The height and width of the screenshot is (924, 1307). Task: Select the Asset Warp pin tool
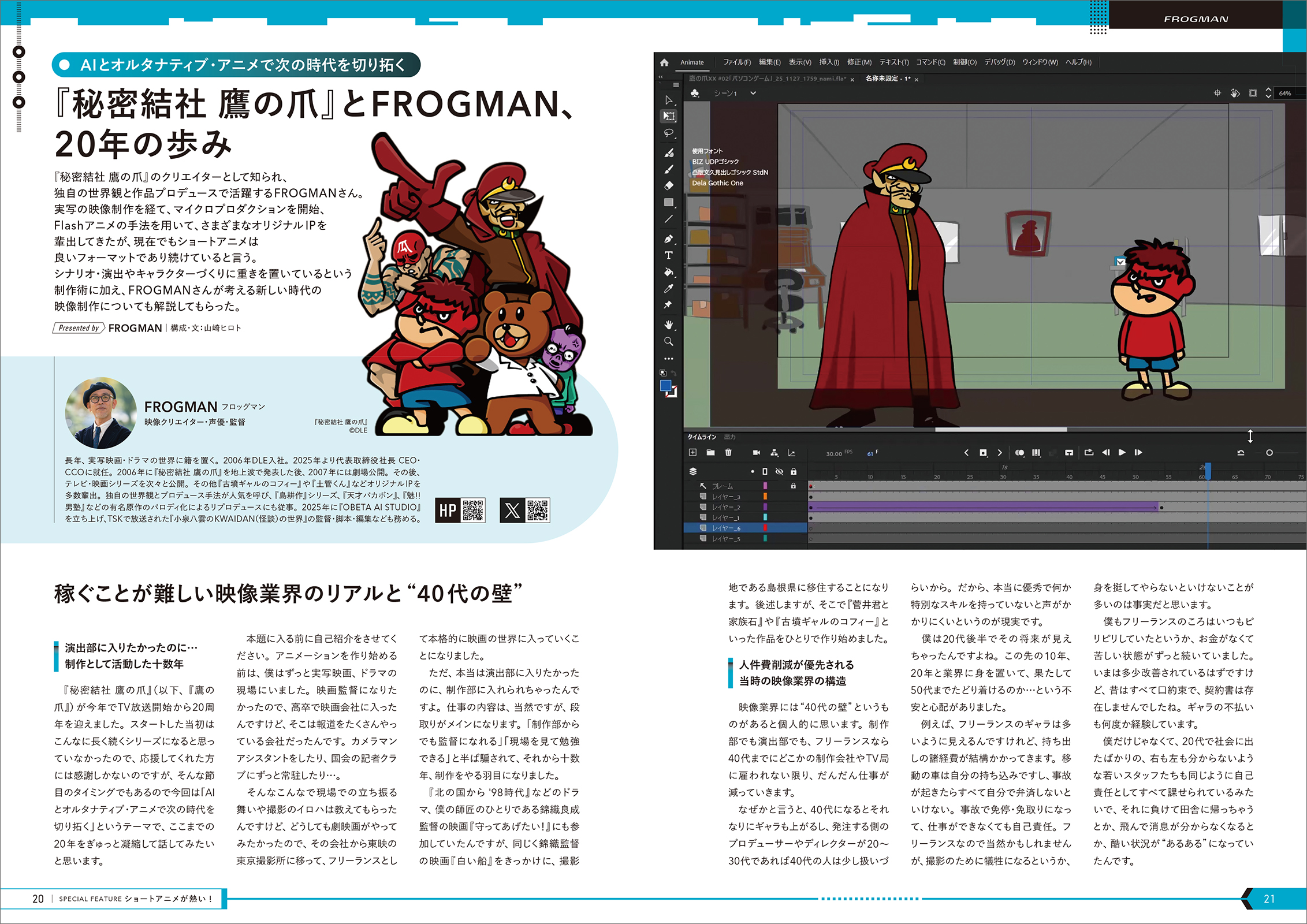tap(668, 304)
